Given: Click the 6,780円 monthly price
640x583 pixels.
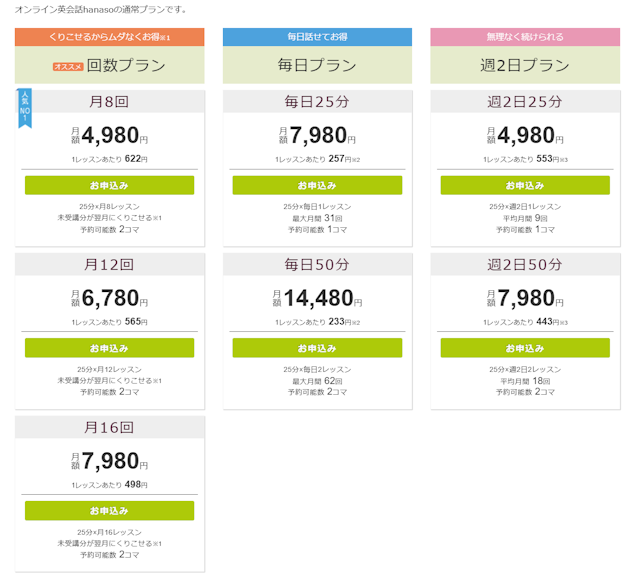Looking at the screenshot, I should [x=109, y=298].
